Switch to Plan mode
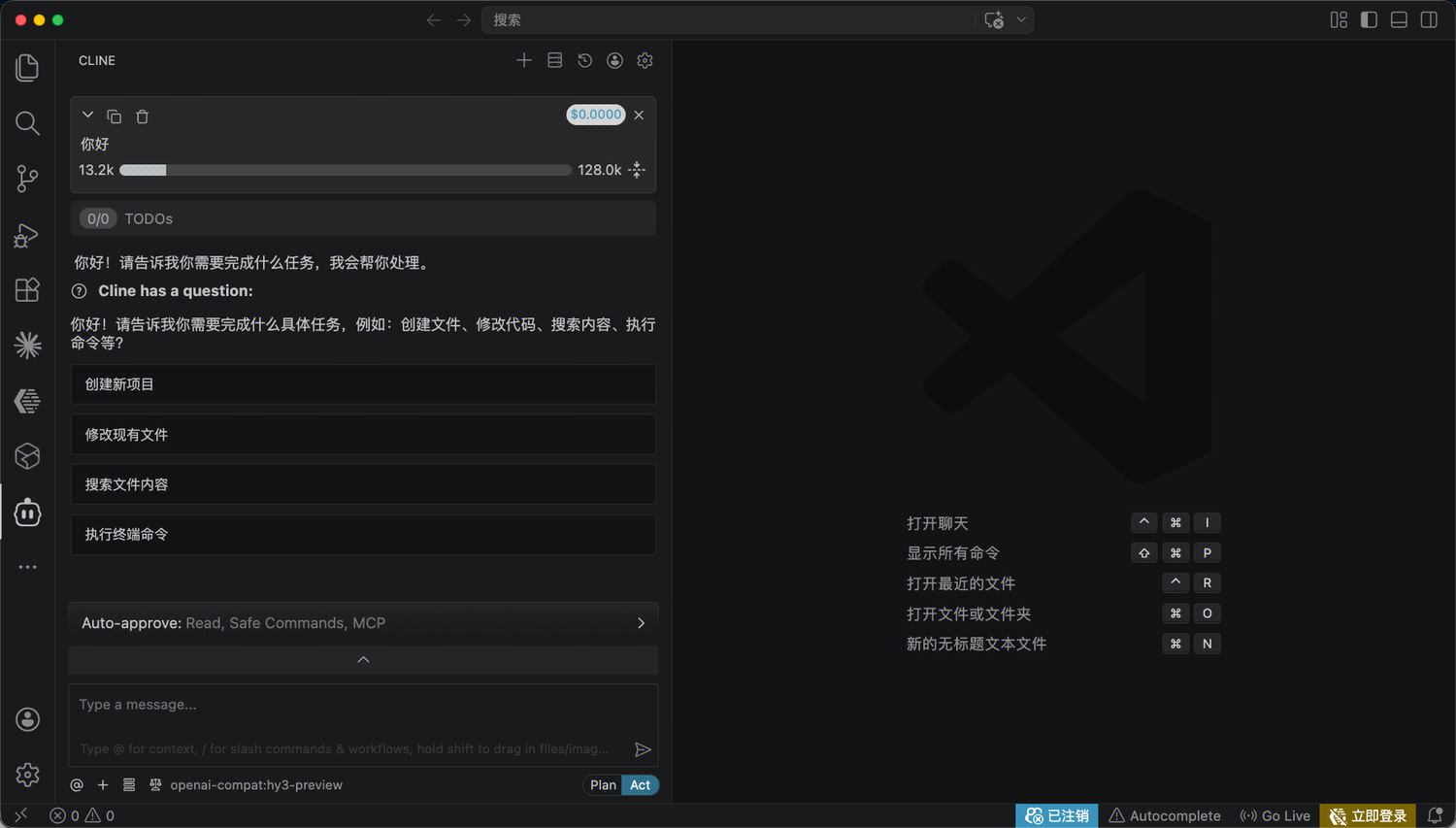Screen dimensions: 1456x828 coord(603,785)
